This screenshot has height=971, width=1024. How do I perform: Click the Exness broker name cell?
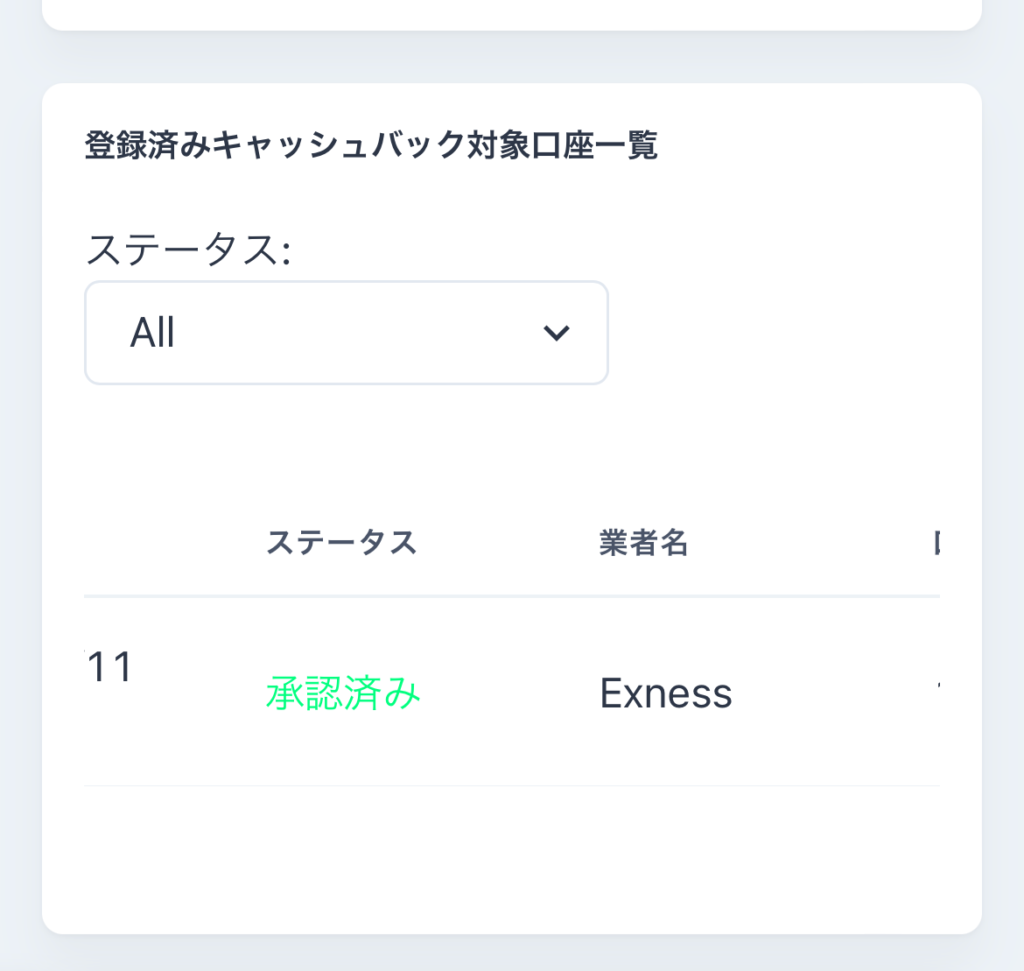coord(665,693)
